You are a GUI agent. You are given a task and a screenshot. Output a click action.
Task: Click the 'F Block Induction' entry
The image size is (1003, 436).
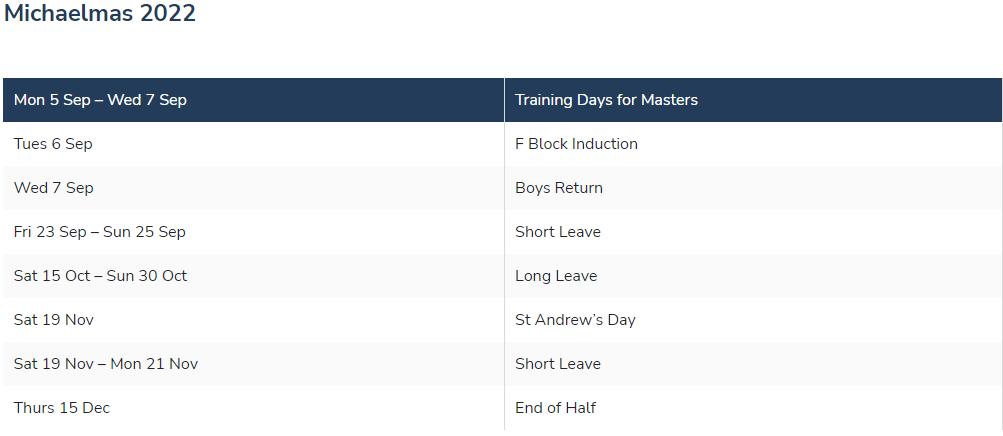pos(576,144)
